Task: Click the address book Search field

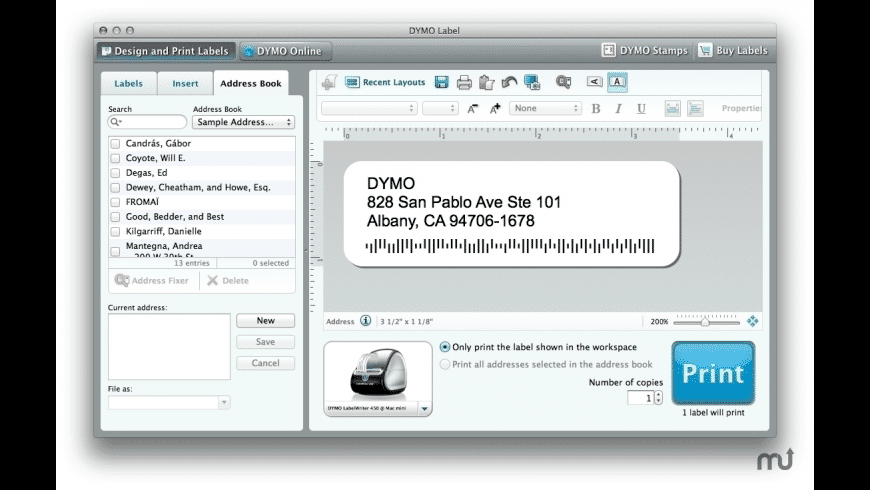Action: coord(147,122)
